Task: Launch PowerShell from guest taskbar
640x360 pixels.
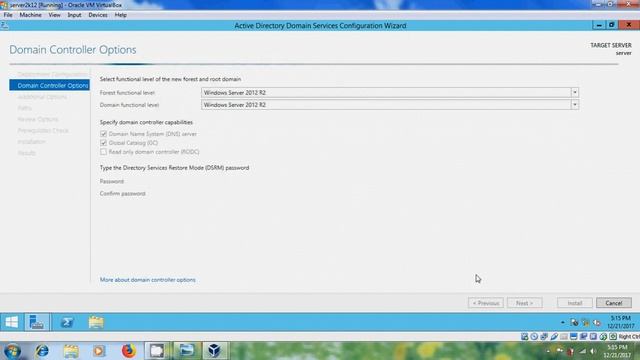Action: (x=67, y=322)
